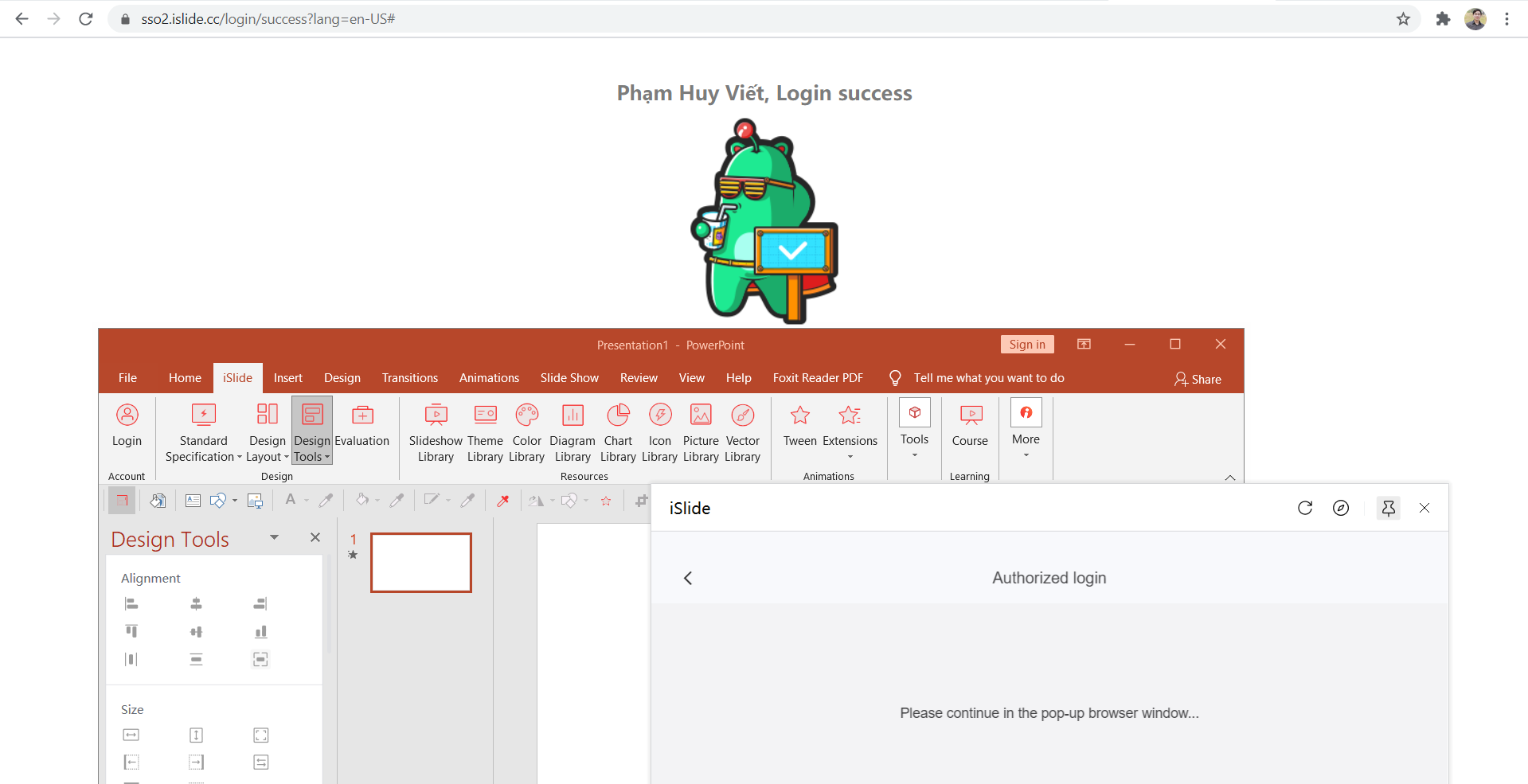The height and width of the screenshot is (784, 1528).
Task: Click the Share button in PowerPoint
Action: click(1198, 379)
